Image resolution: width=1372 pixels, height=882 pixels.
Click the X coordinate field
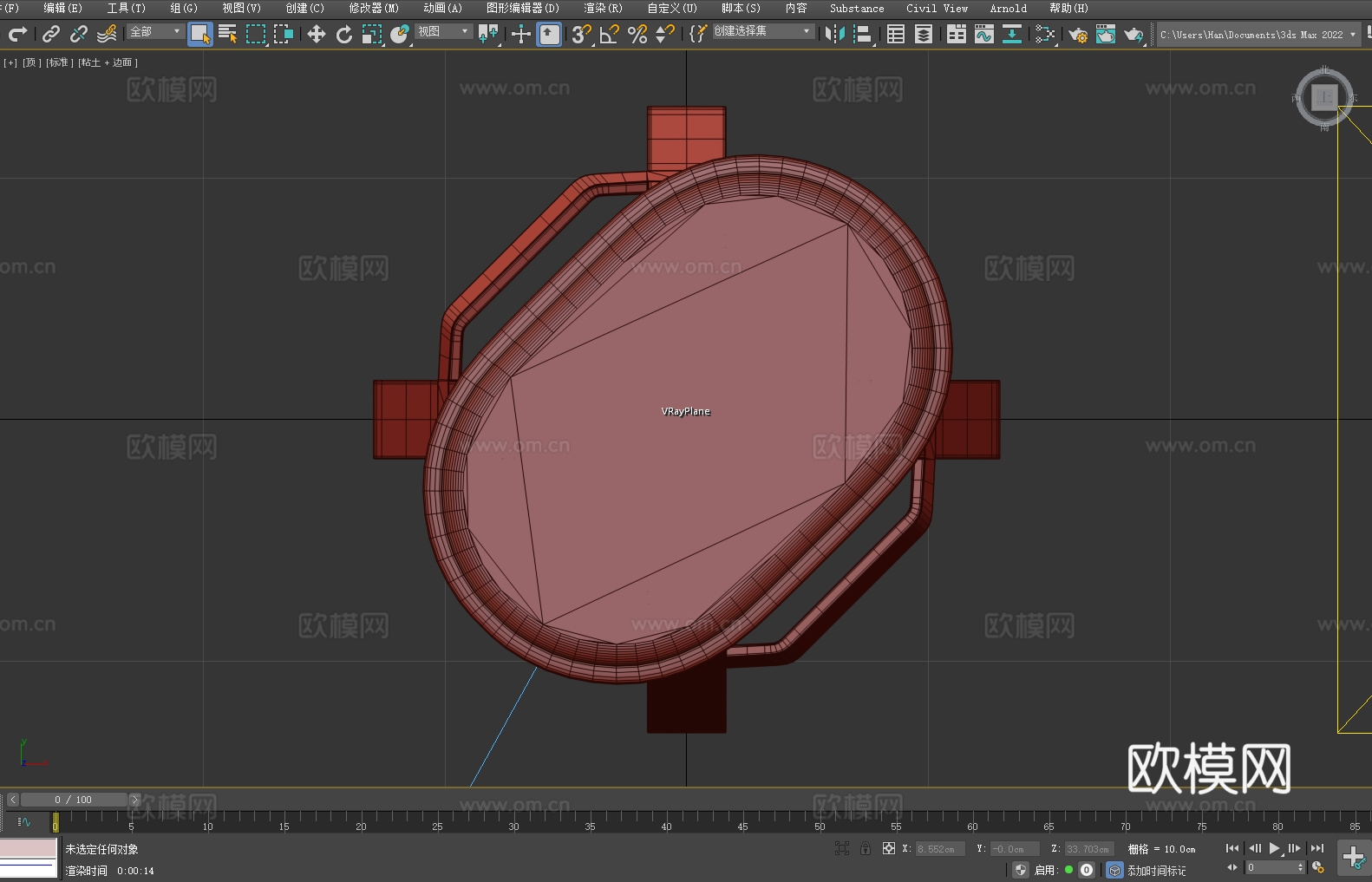click(940, 849)
